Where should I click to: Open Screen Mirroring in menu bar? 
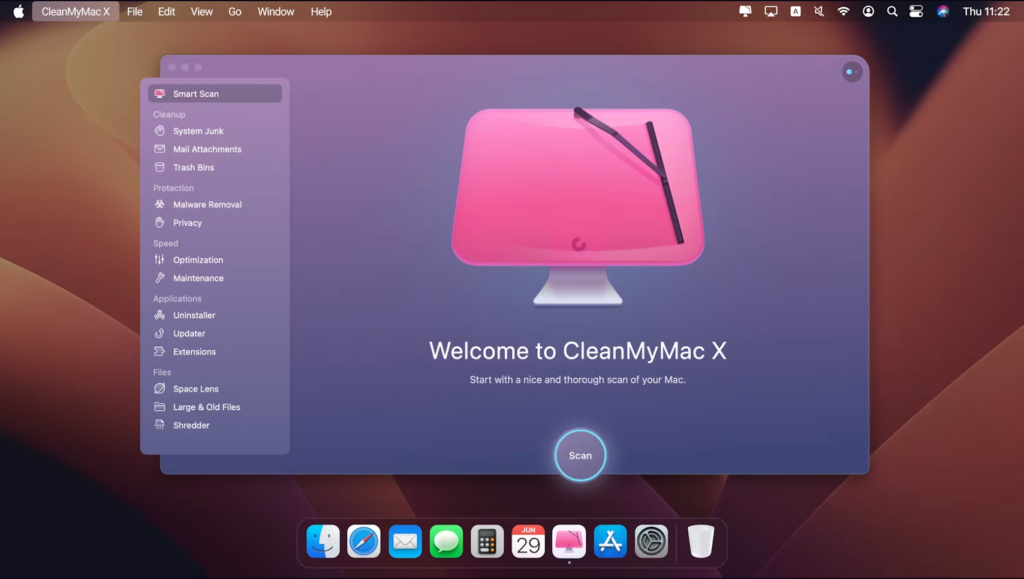coord(771,11)
